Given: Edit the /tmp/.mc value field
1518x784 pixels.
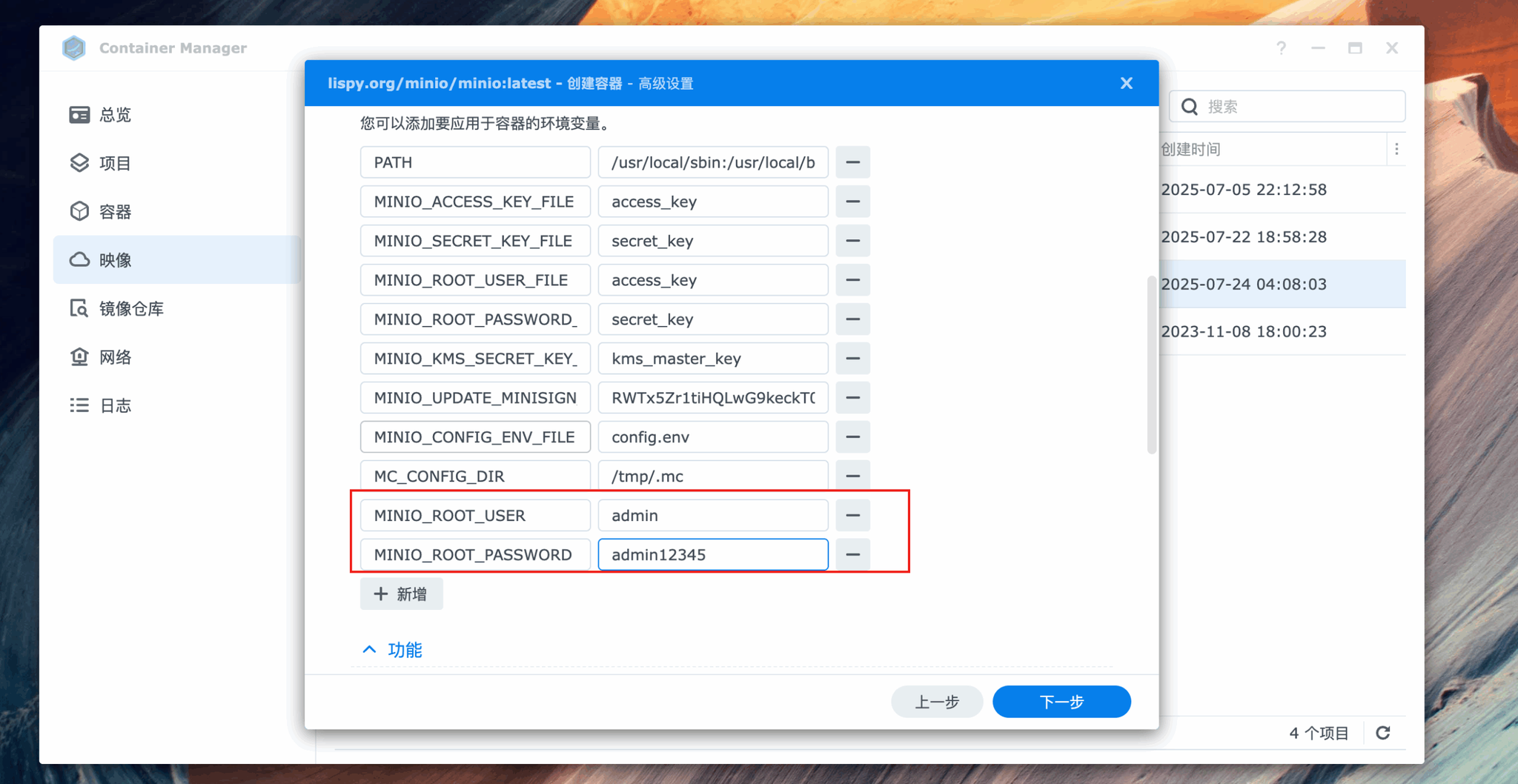Looking at the screenshot, I should pos(713,476).
